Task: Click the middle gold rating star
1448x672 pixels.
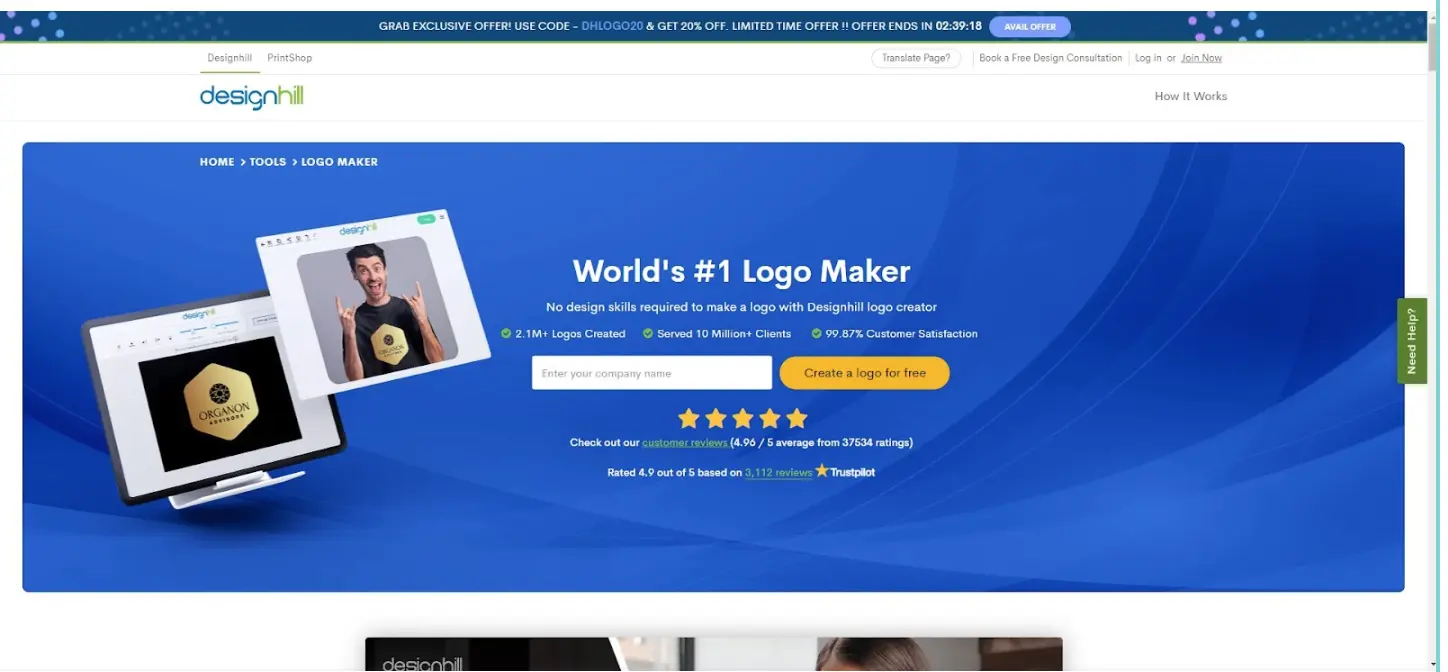Action: 742,418
